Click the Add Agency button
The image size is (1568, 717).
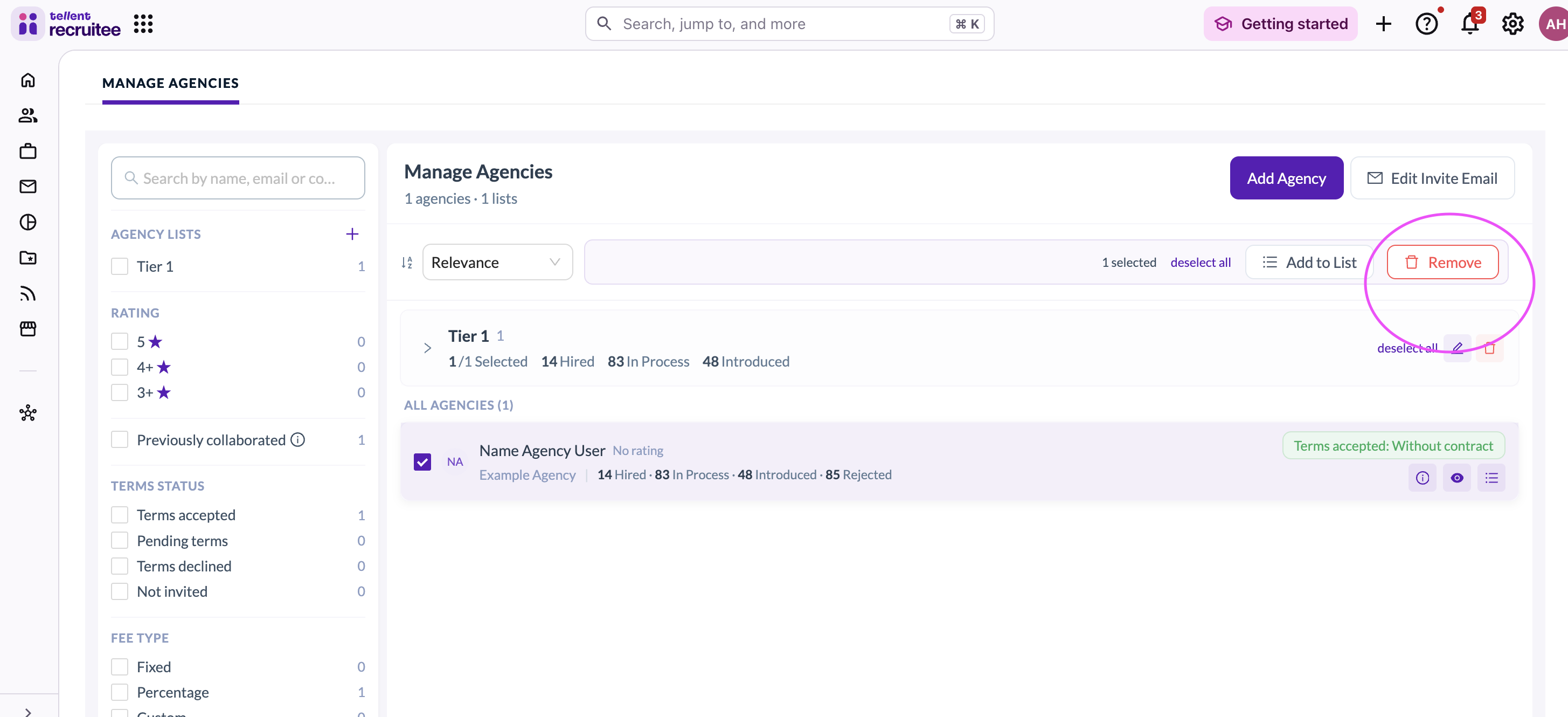click(x=1286, y=178)
